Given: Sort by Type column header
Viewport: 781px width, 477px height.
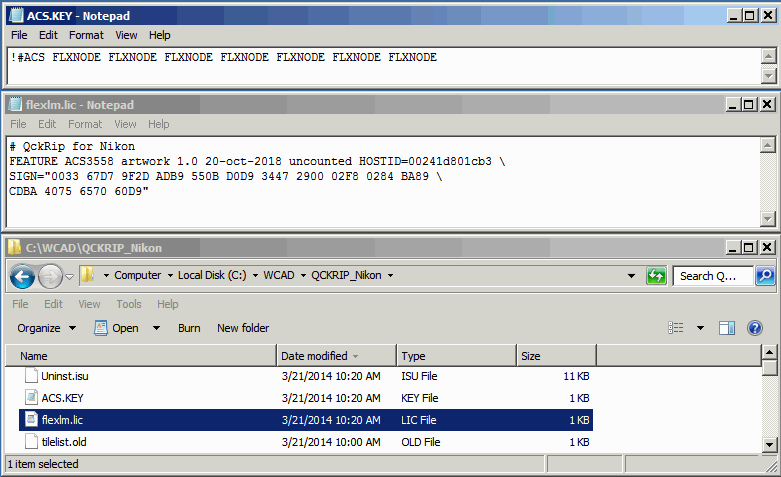Looking at the screenshot, I should pyautogui.click(x=456, y=356).
